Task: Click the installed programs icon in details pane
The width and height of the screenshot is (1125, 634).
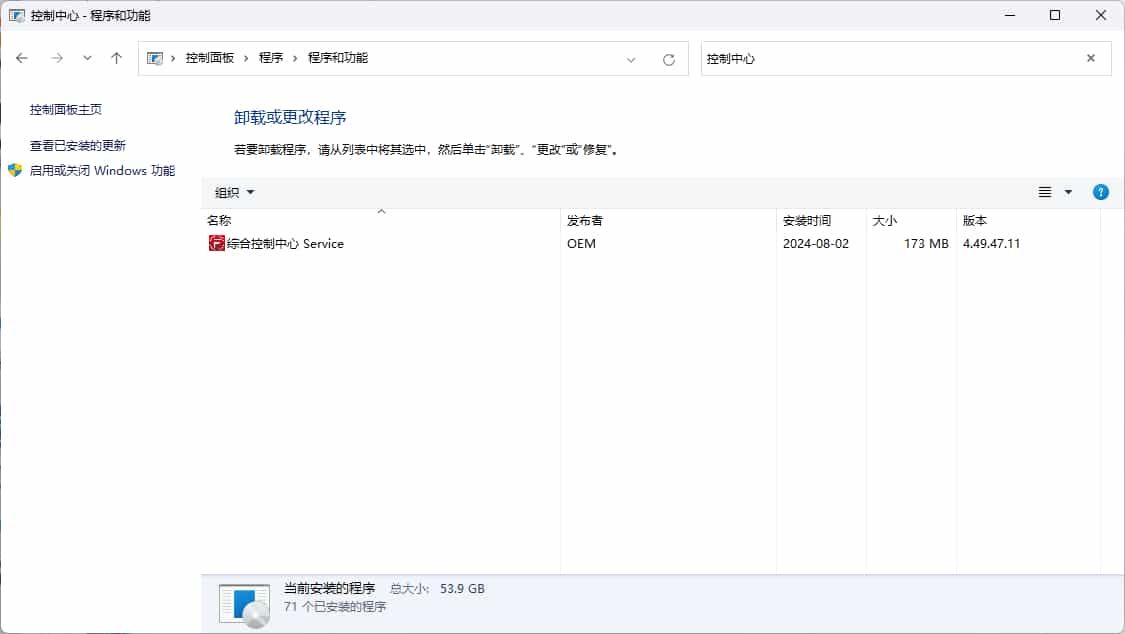Action: [245, 605]
